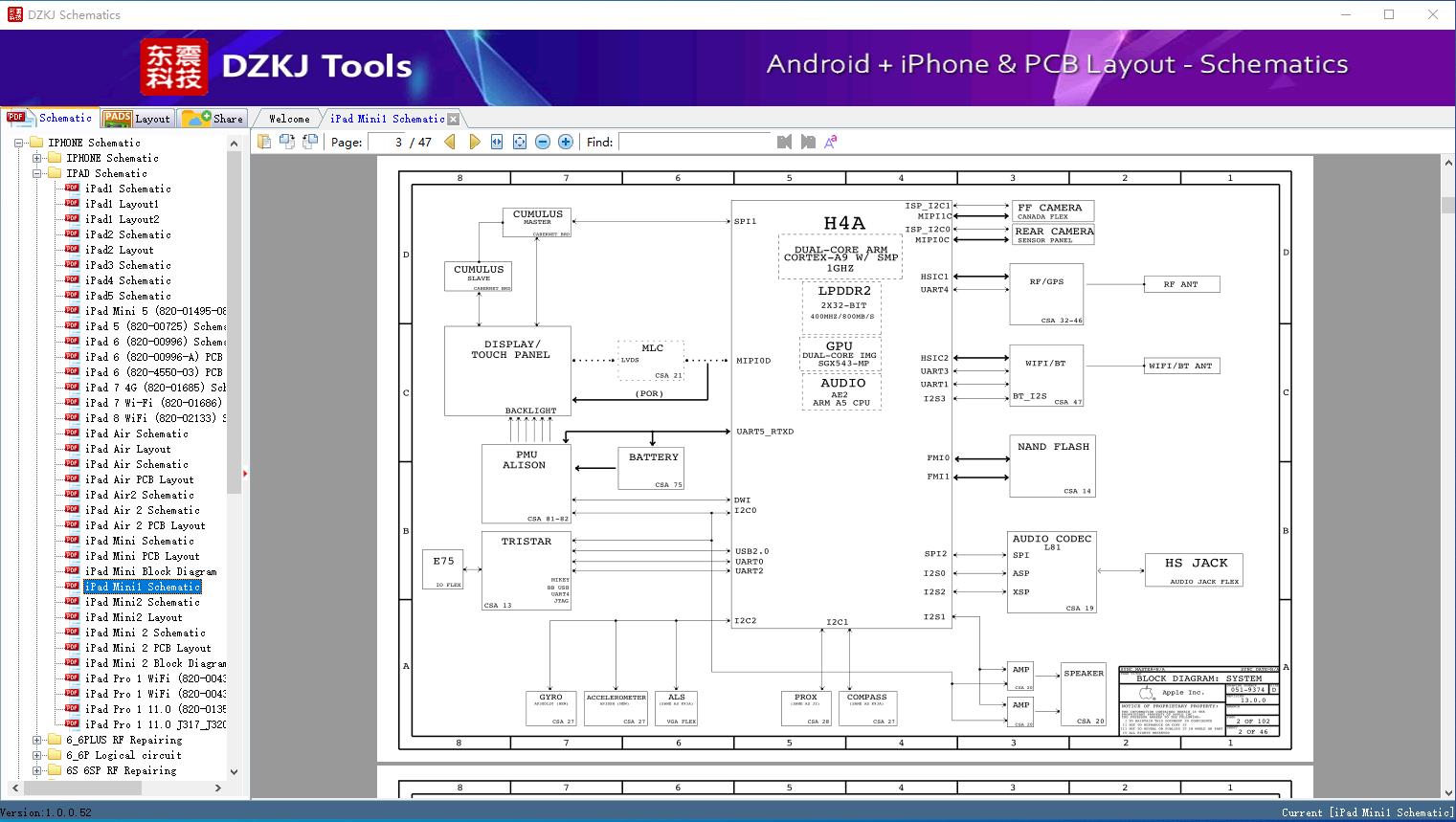Expand the 6_6PLUS RF Repairing folder

point(35,739)
